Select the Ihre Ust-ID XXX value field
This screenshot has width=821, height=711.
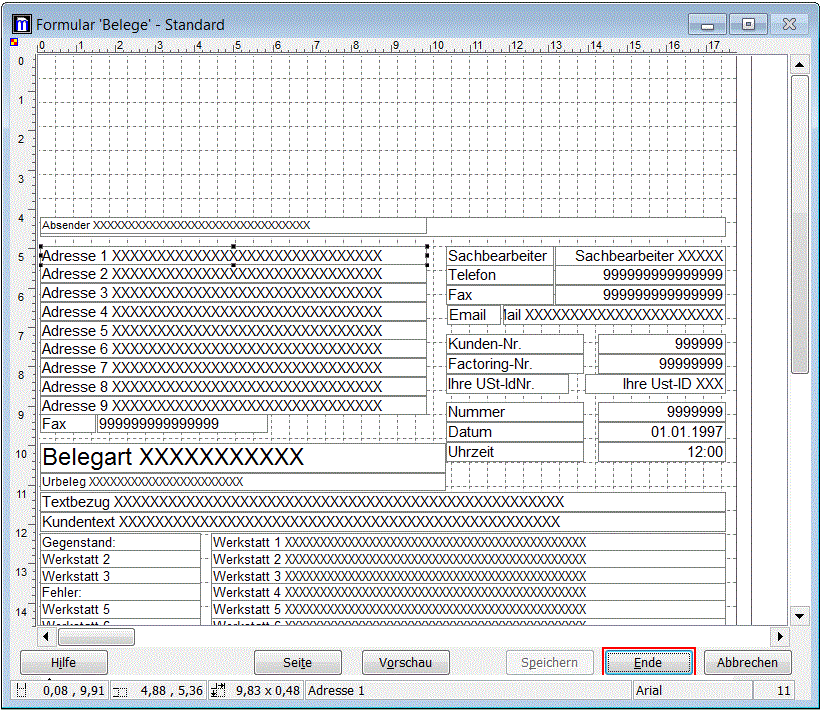coord(656,384)
